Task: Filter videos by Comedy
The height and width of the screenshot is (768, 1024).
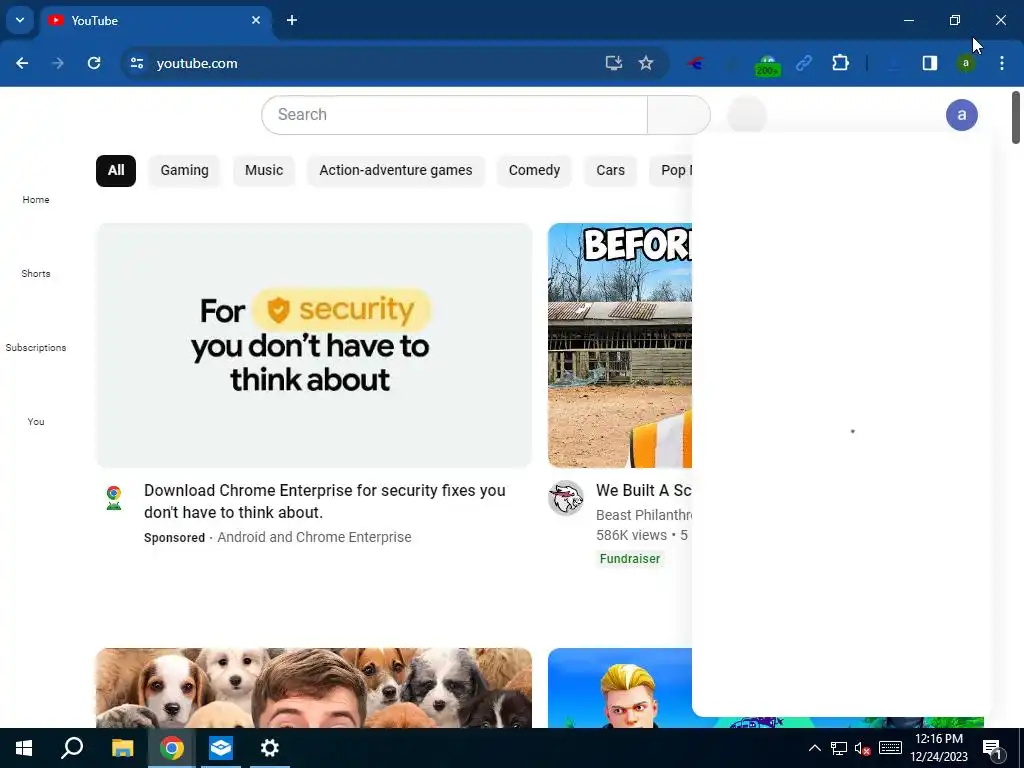Action: click(534, 170)
